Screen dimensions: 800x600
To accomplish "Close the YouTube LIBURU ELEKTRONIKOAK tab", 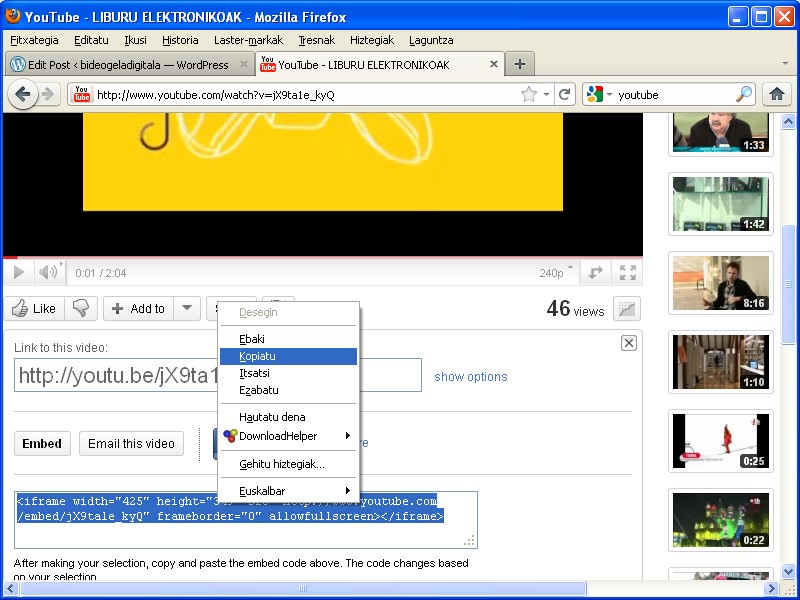I will pyautogui.click(x=493, y=64).
